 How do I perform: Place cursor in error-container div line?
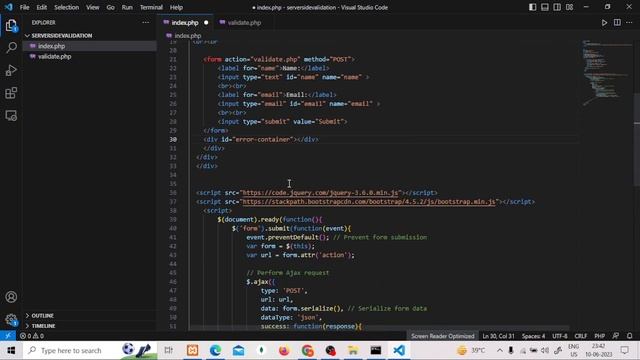(x=261, y=140)
